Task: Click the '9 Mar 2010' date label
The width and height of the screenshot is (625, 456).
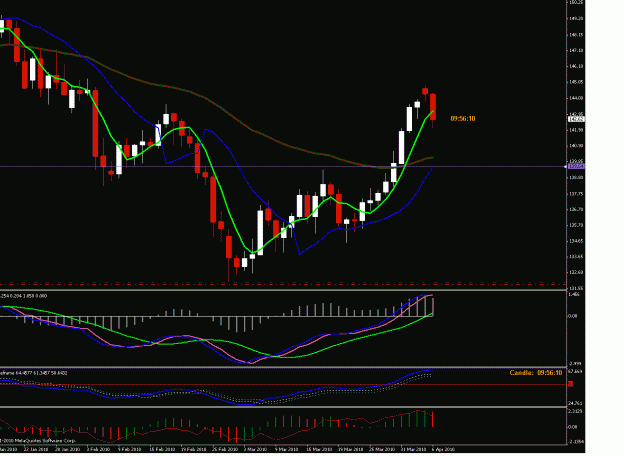Action: [287, 449]
